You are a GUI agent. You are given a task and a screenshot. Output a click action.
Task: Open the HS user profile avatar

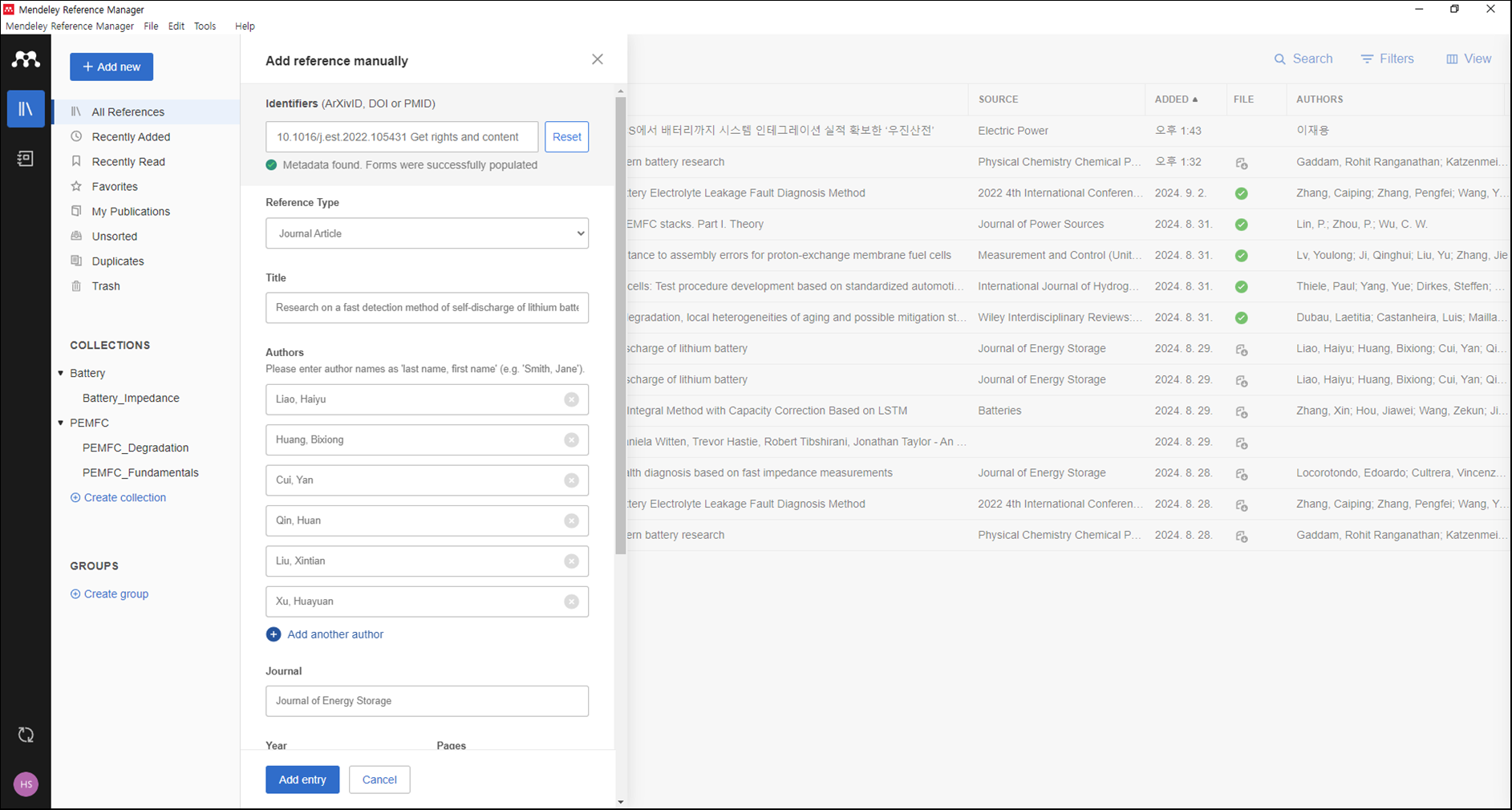tap(26, 784)
